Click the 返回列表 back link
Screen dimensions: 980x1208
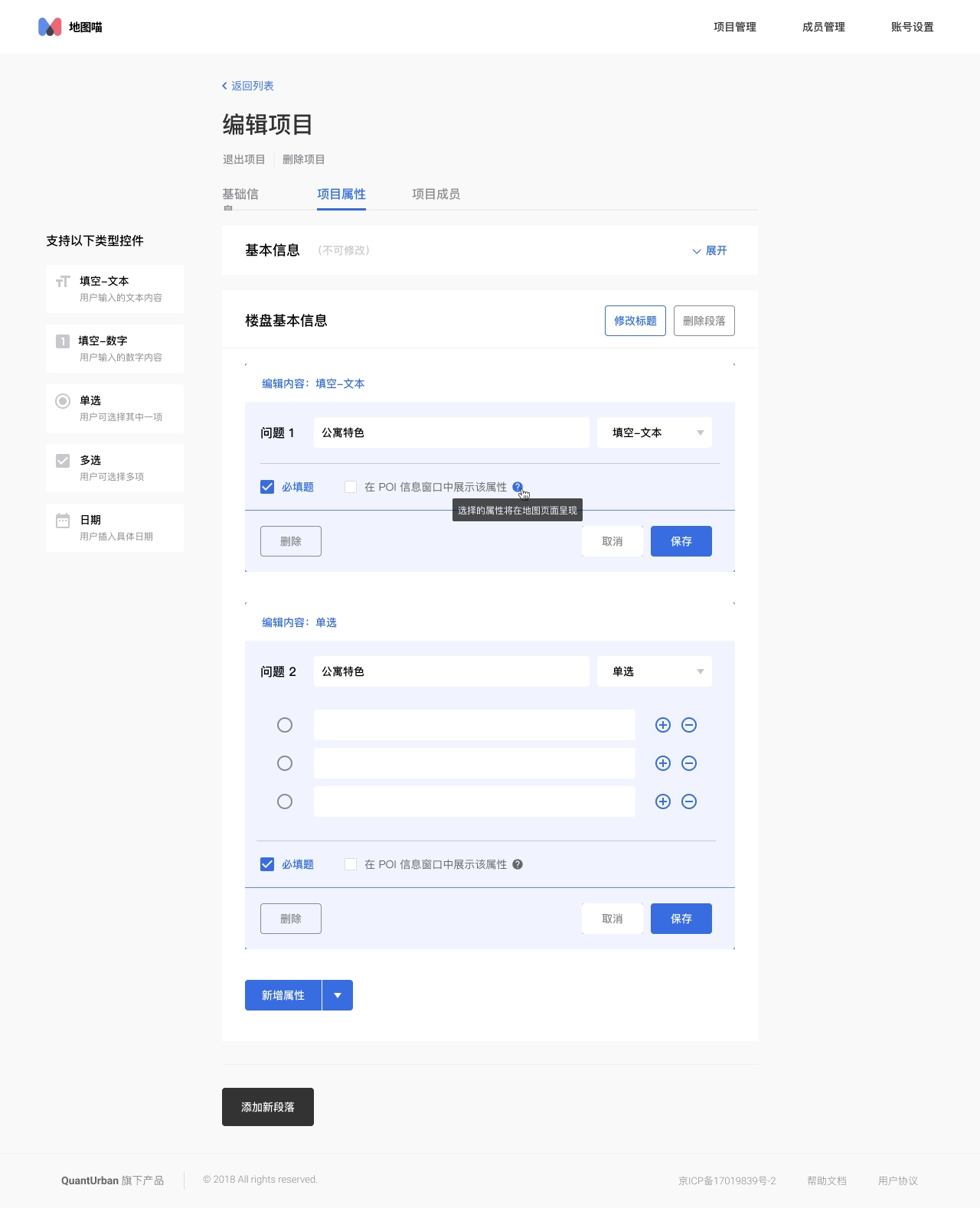point(248,86)
